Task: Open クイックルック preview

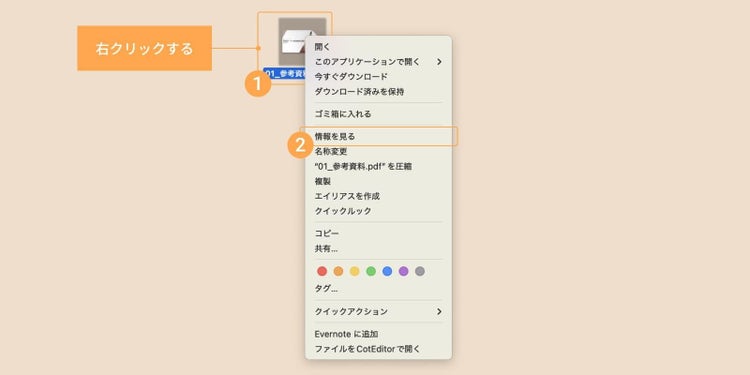Action: point(378,211)
